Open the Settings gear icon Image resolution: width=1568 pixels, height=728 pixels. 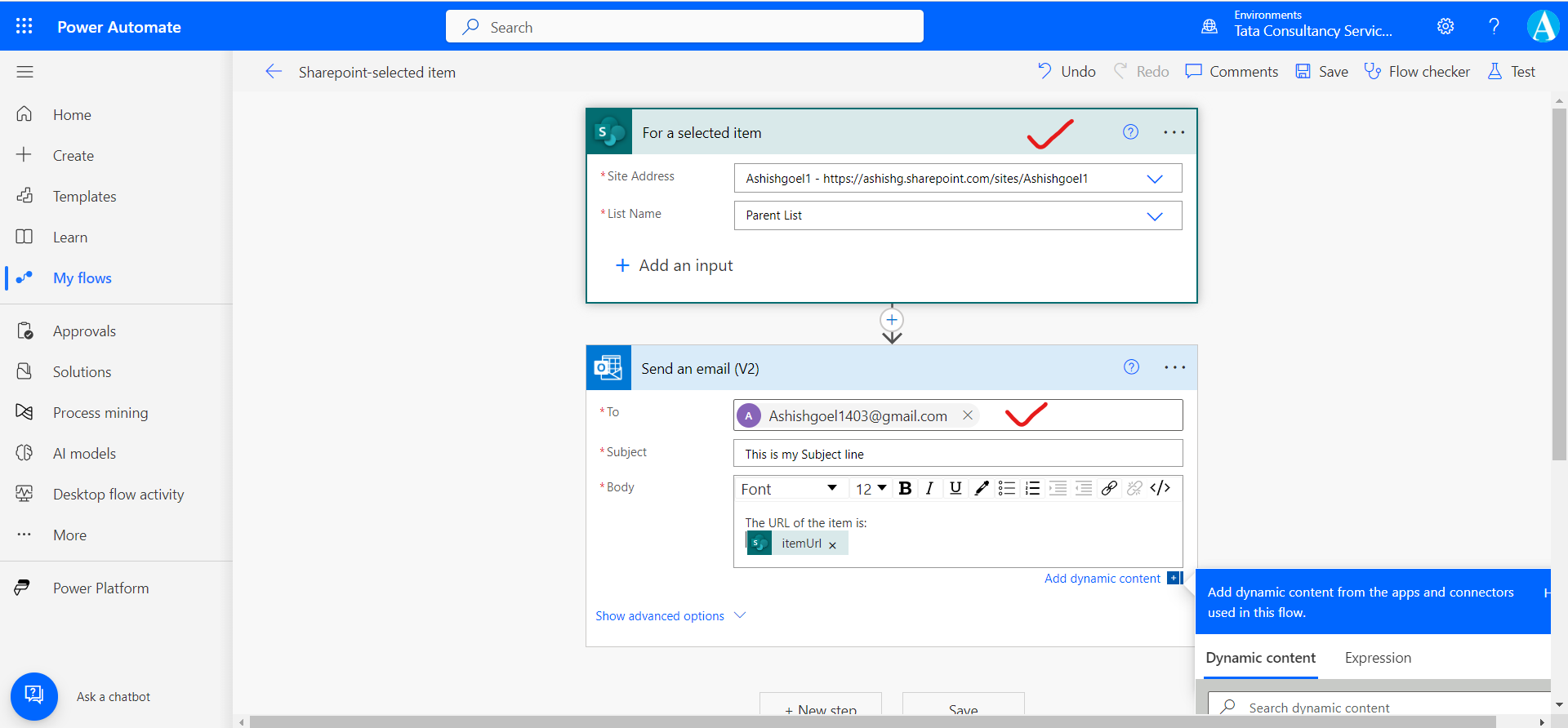[x=1445, y=26]
